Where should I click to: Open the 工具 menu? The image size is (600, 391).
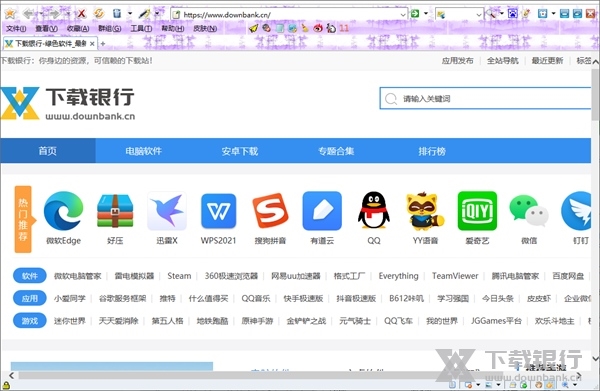[x=141, y=28]
